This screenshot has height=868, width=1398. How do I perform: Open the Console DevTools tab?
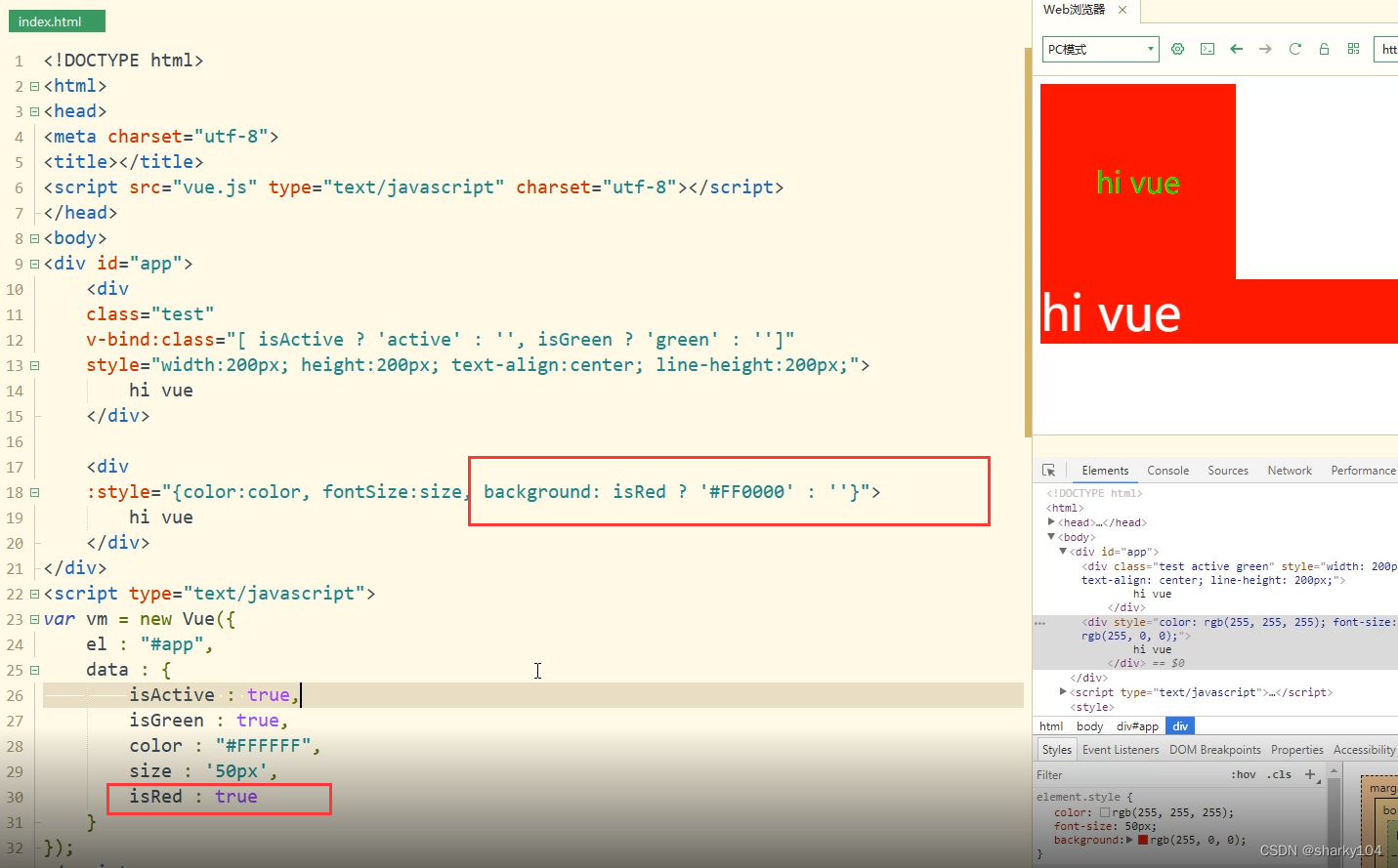click(1167, 471)
